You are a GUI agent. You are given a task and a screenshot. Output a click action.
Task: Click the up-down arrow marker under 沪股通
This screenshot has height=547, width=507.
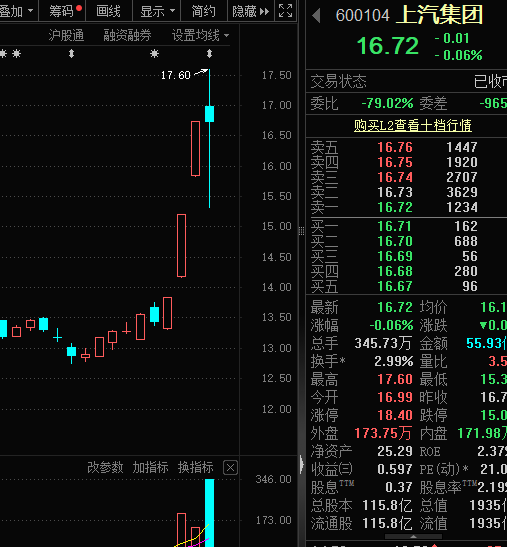72,54
